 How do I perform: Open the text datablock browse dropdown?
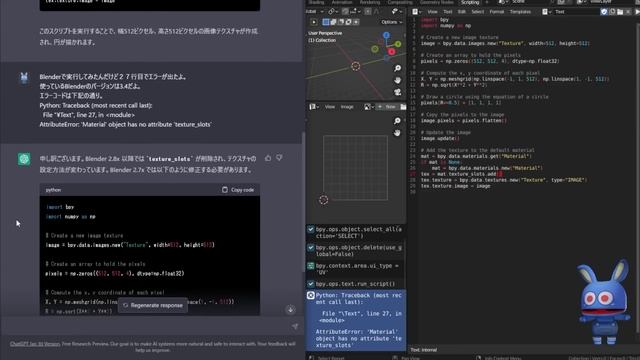(x=546, y=12)
